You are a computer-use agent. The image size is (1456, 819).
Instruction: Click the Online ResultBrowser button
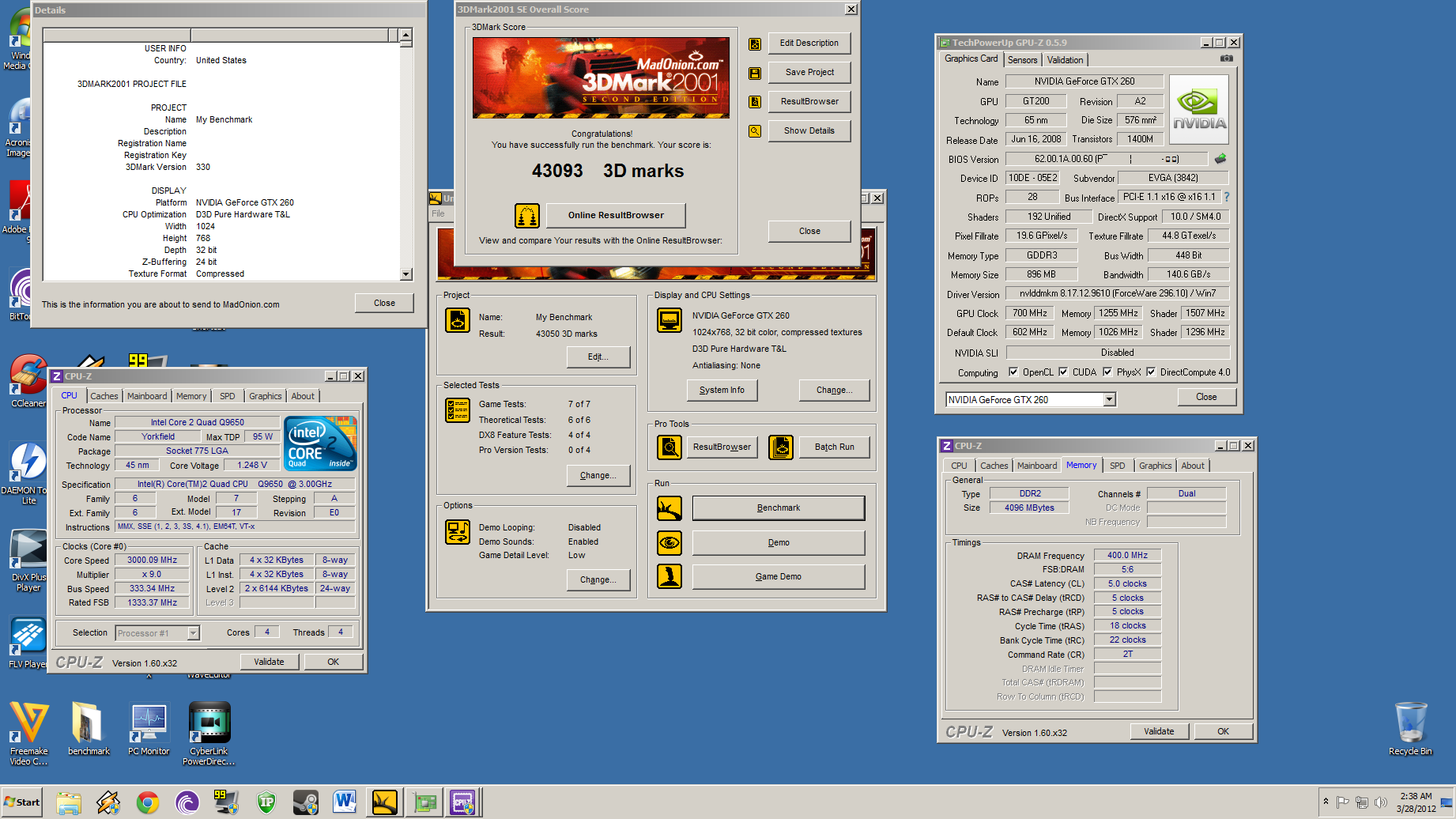coord(616,215)
